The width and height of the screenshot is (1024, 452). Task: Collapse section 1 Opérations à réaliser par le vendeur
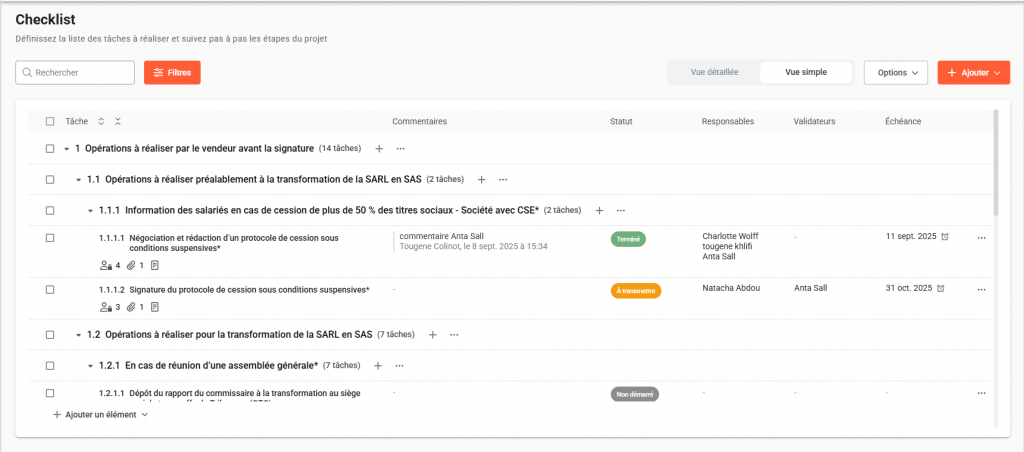coord(66,149)
